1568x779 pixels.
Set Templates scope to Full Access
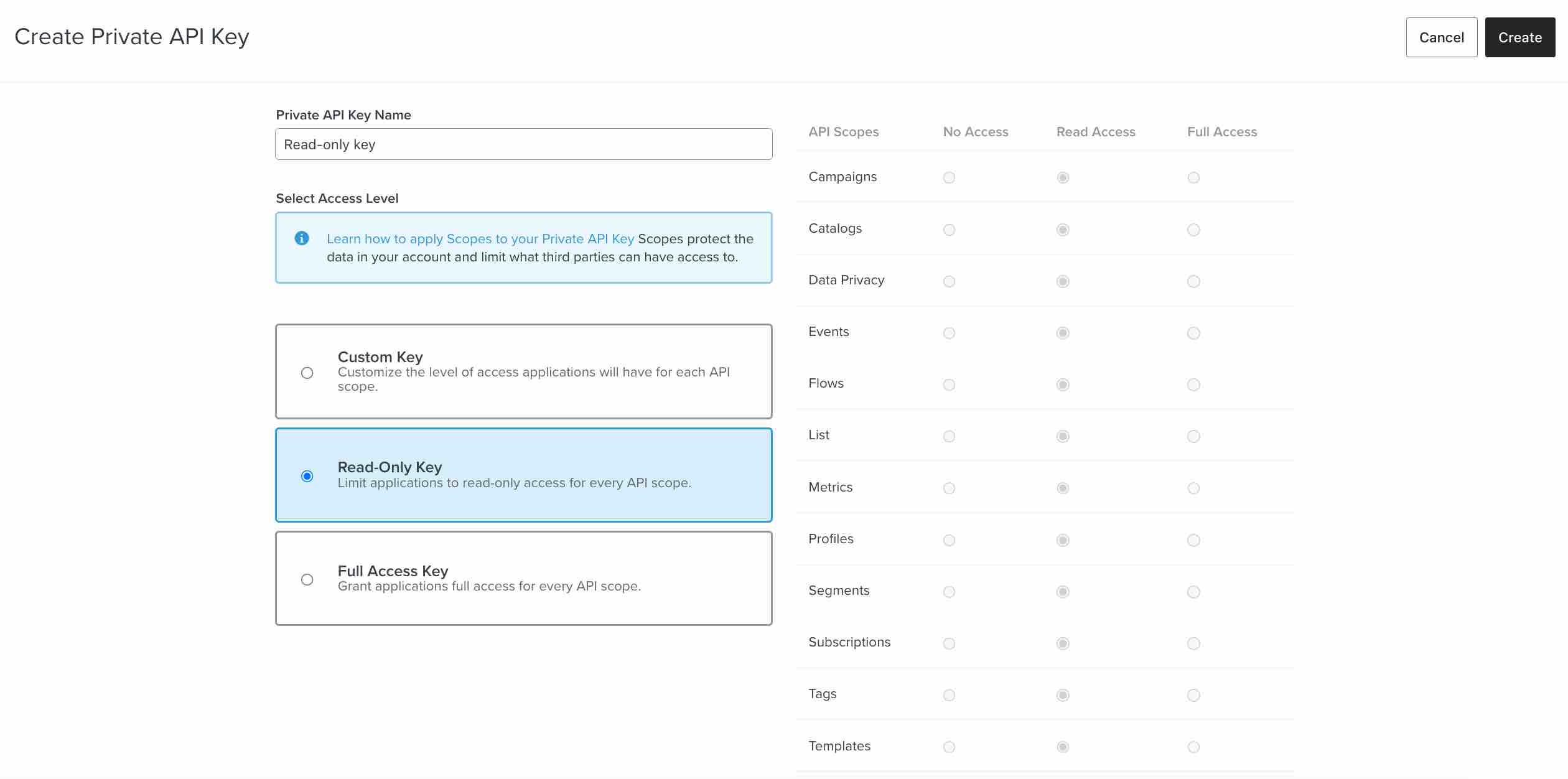(1193, 747)
